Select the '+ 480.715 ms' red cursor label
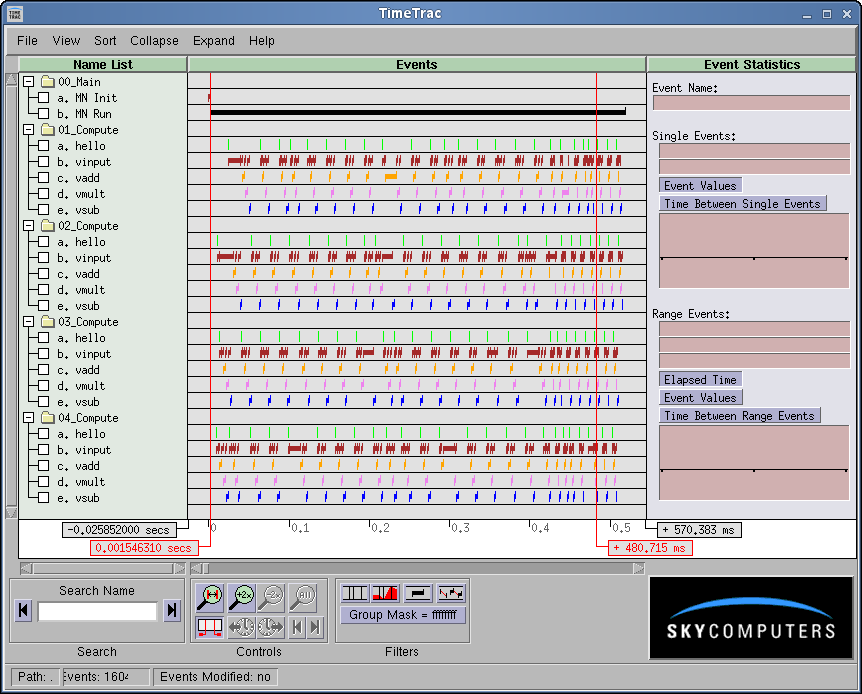Screen dimensions: 862x694 click(650, 548)
